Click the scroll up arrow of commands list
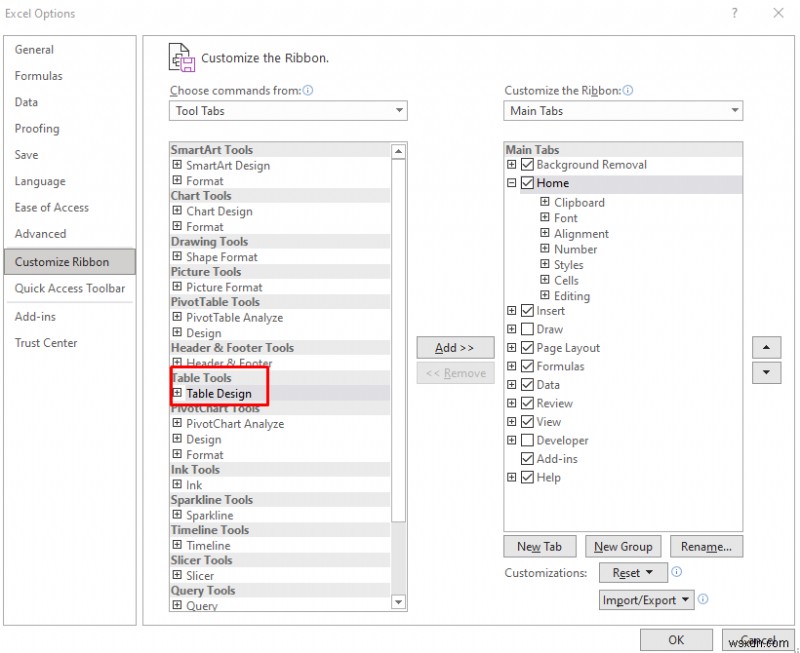 (x=398, y=152)
